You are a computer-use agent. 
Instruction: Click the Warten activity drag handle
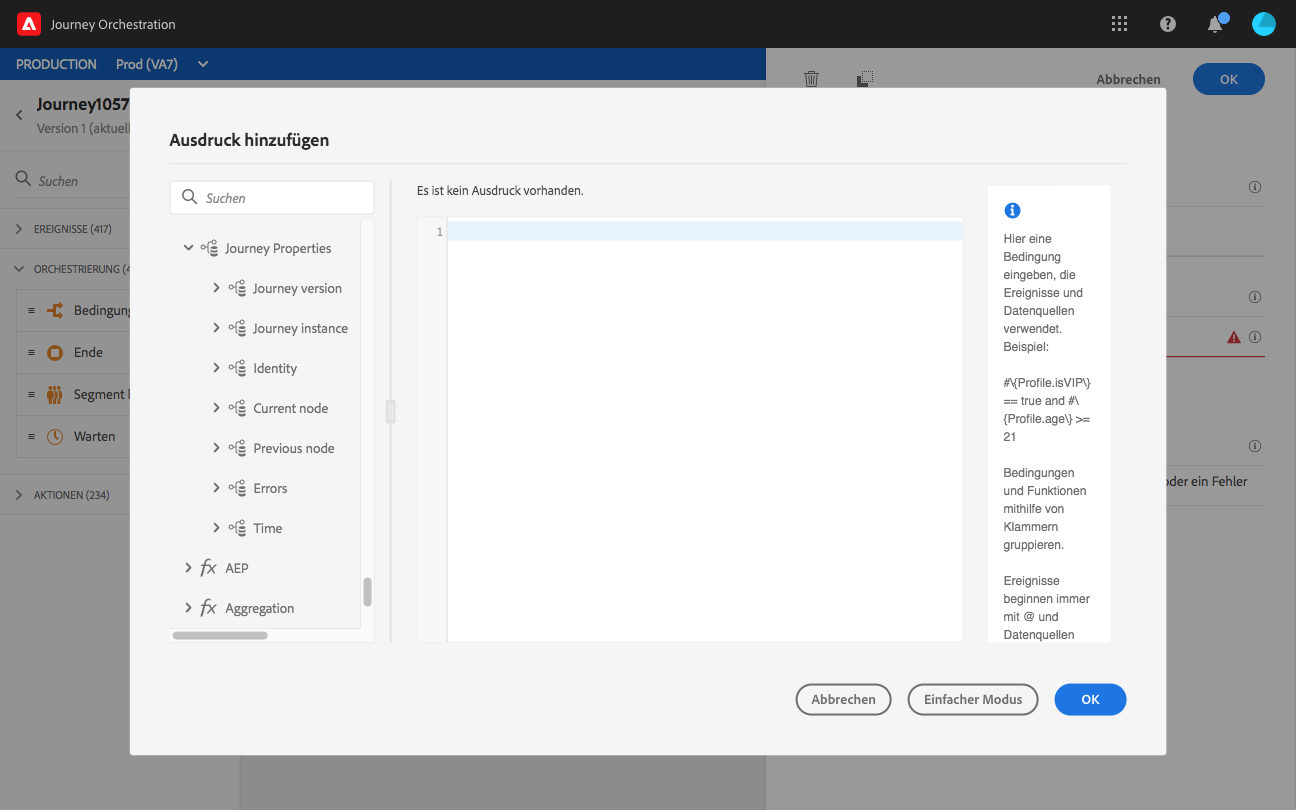(32, 436)
